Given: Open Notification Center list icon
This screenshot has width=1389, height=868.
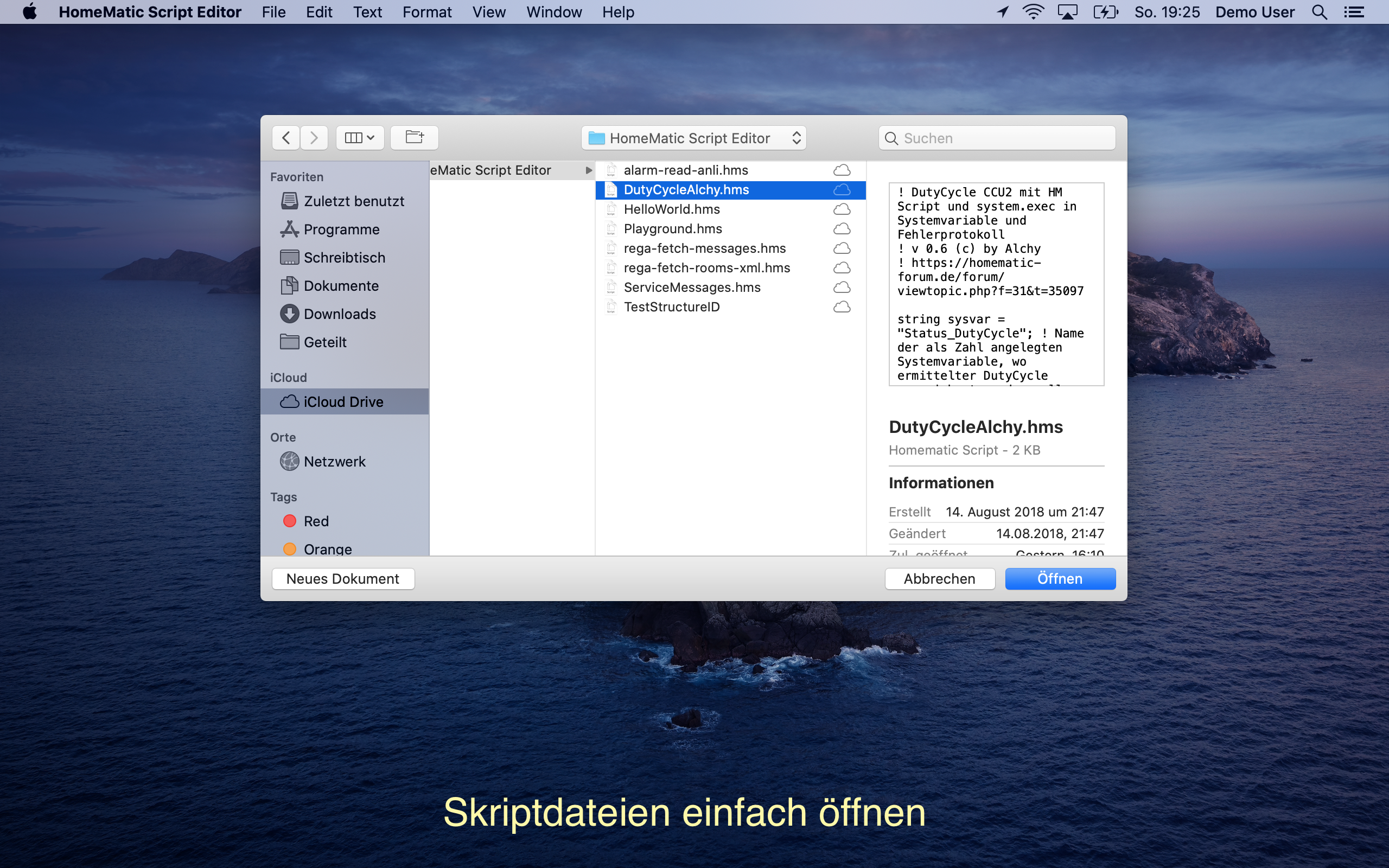Looking at the screenshot, I should [1354, 12].
